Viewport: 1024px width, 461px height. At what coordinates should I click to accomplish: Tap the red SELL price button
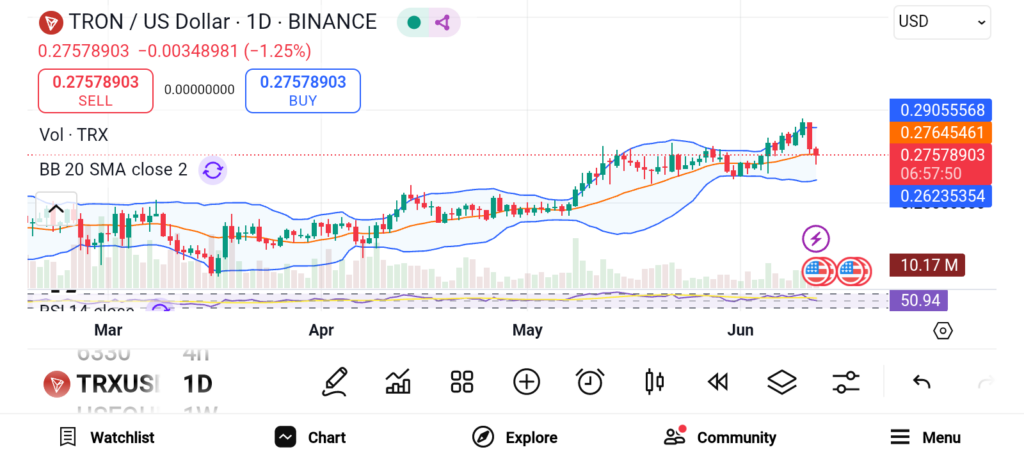tap(95, 91)
